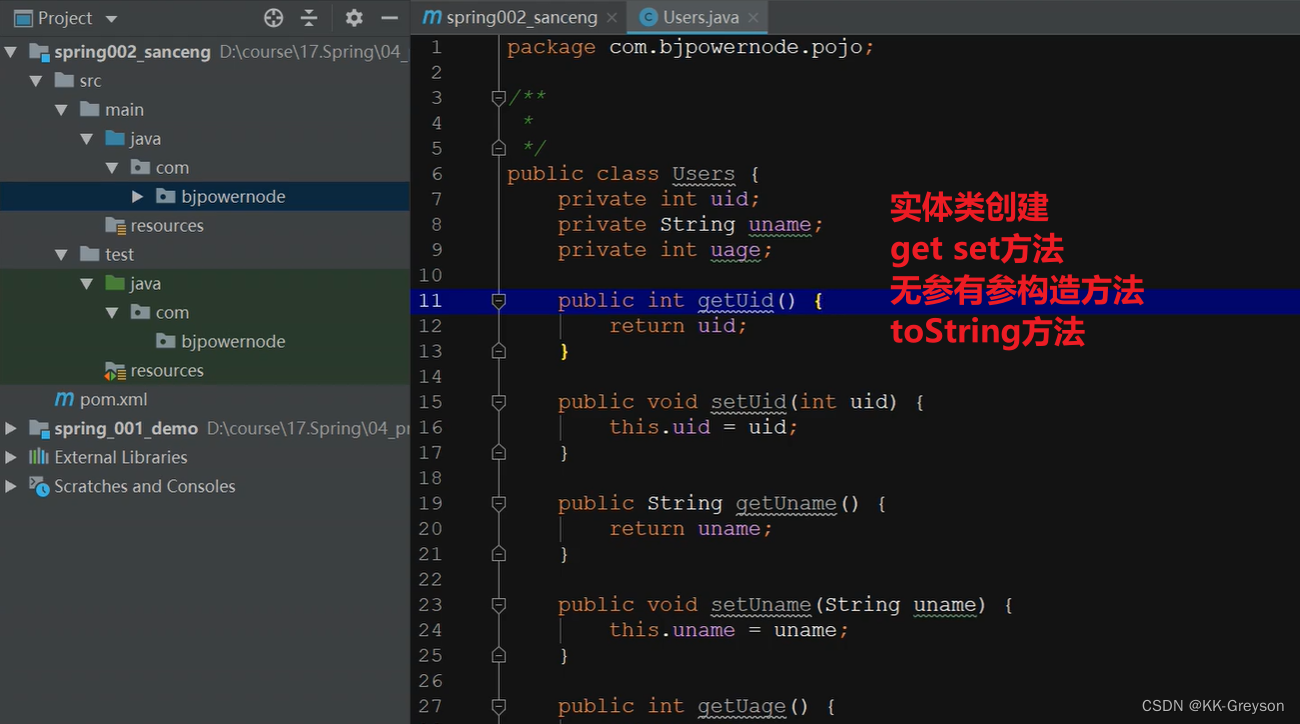Viewport: 1300px width, 724px height.
Task: Click the Scratches and Consoles icon
Action: point(39,486)
